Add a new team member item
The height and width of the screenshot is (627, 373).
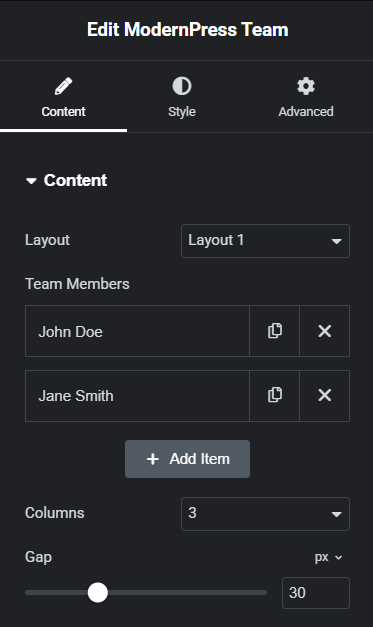click(187, 459)
